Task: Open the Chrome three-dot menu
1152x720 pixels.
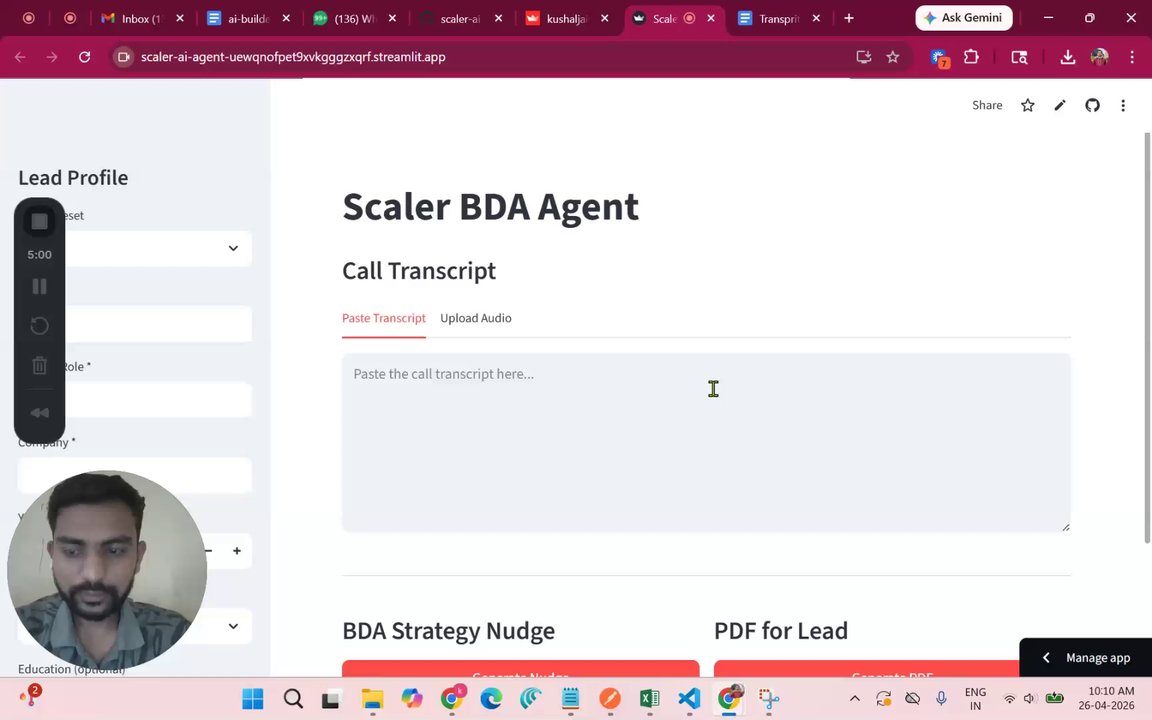Action: (1131, 57)
